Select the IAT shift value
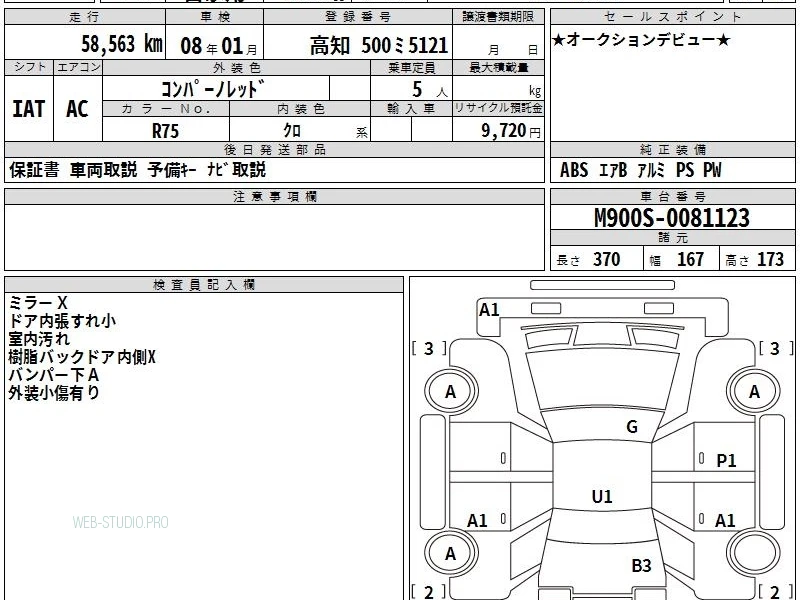The image size is (800, 600). click(x=29, y=109)
